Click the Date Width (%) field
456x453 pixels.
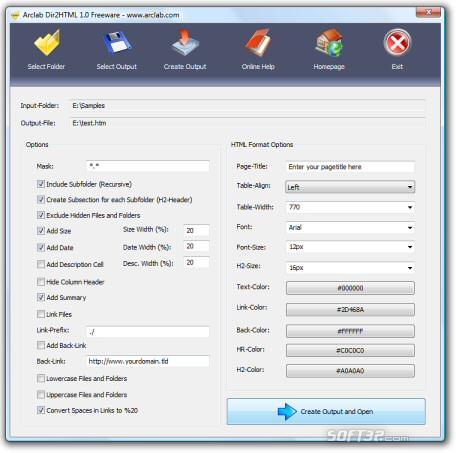196,246
